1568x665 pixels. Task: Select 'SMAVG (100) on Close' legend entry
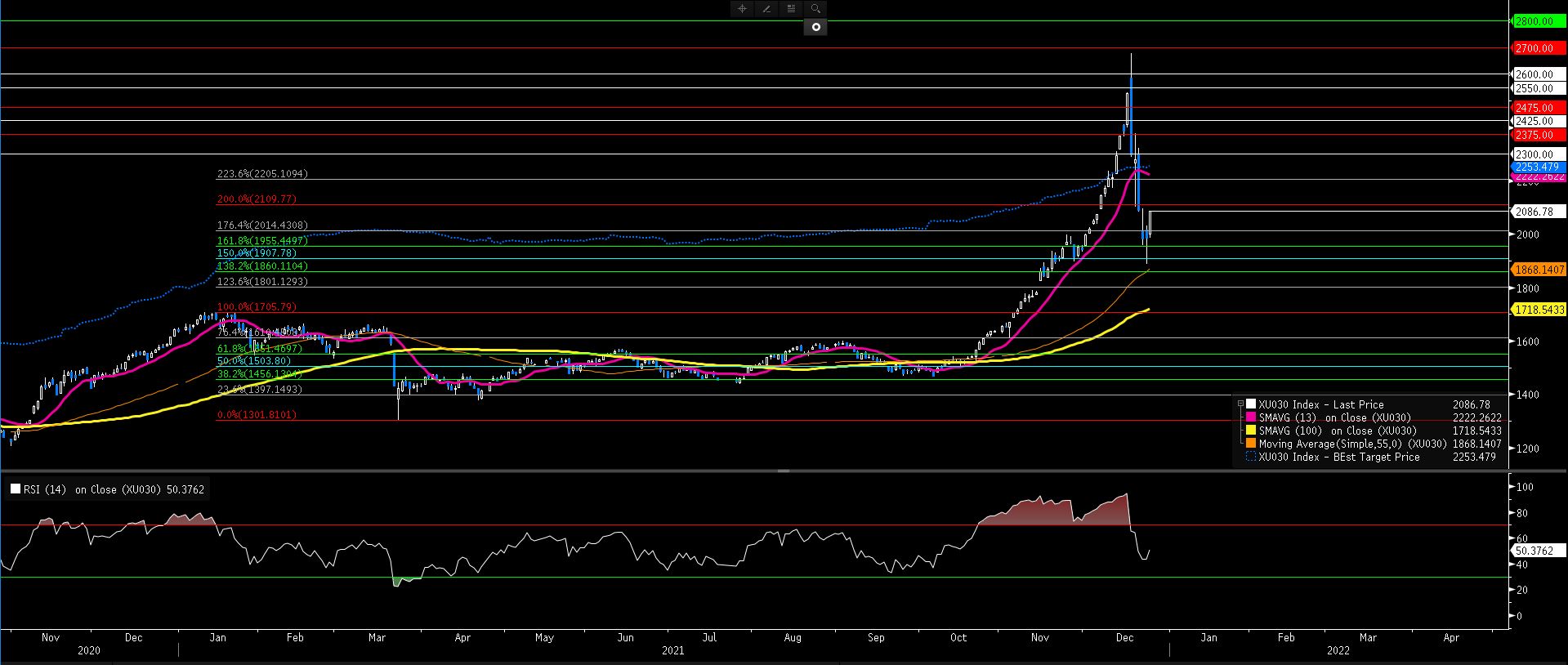tap(1338, 431)
